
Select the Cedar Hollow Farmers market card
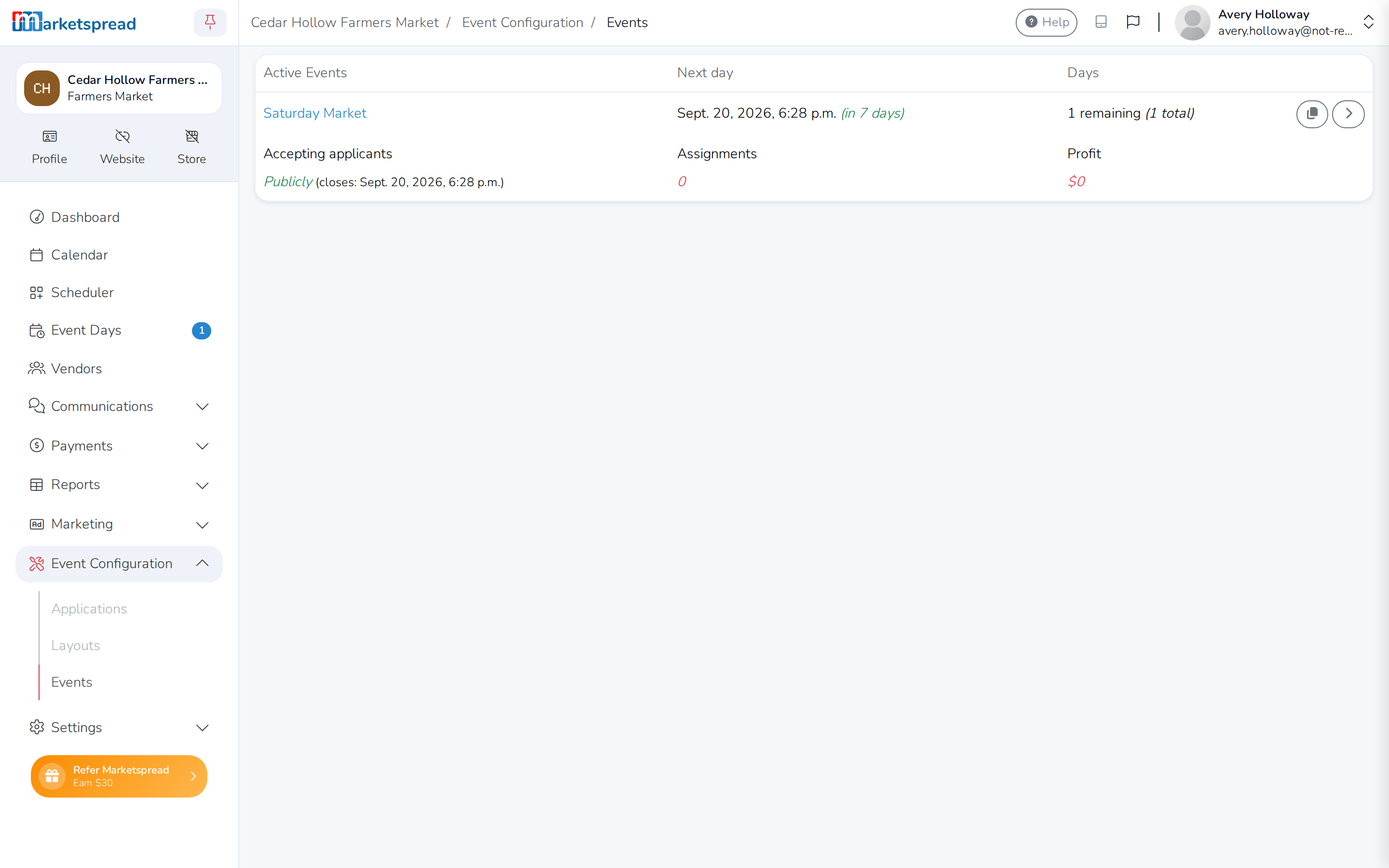point(119,88)
